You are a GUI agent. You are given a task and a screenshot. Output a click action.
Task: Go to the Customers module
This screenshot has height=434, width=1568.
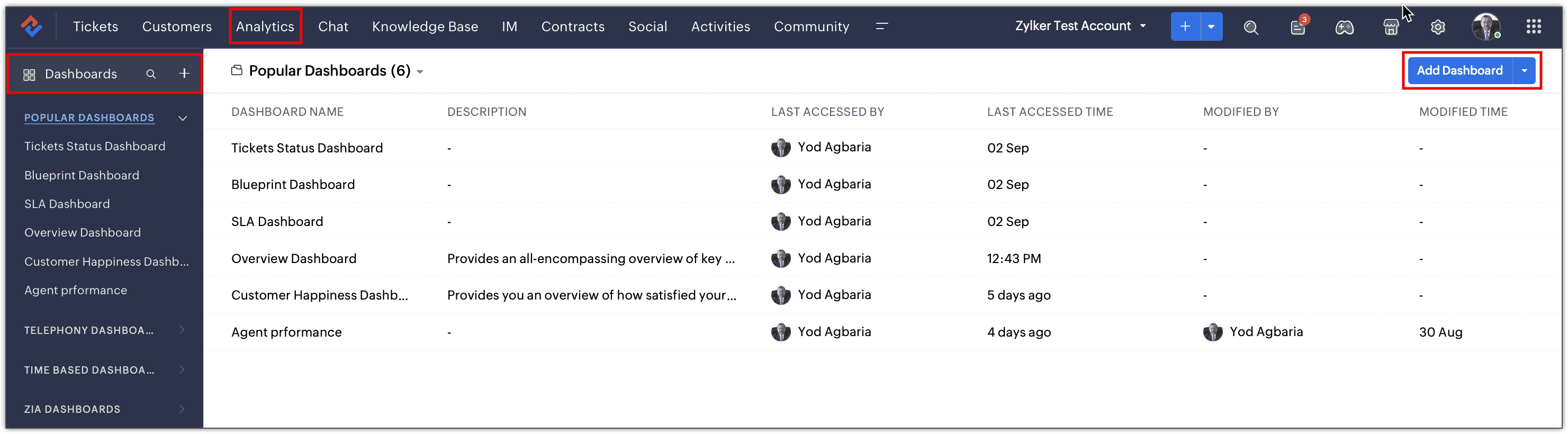click(x=177, y=26)
